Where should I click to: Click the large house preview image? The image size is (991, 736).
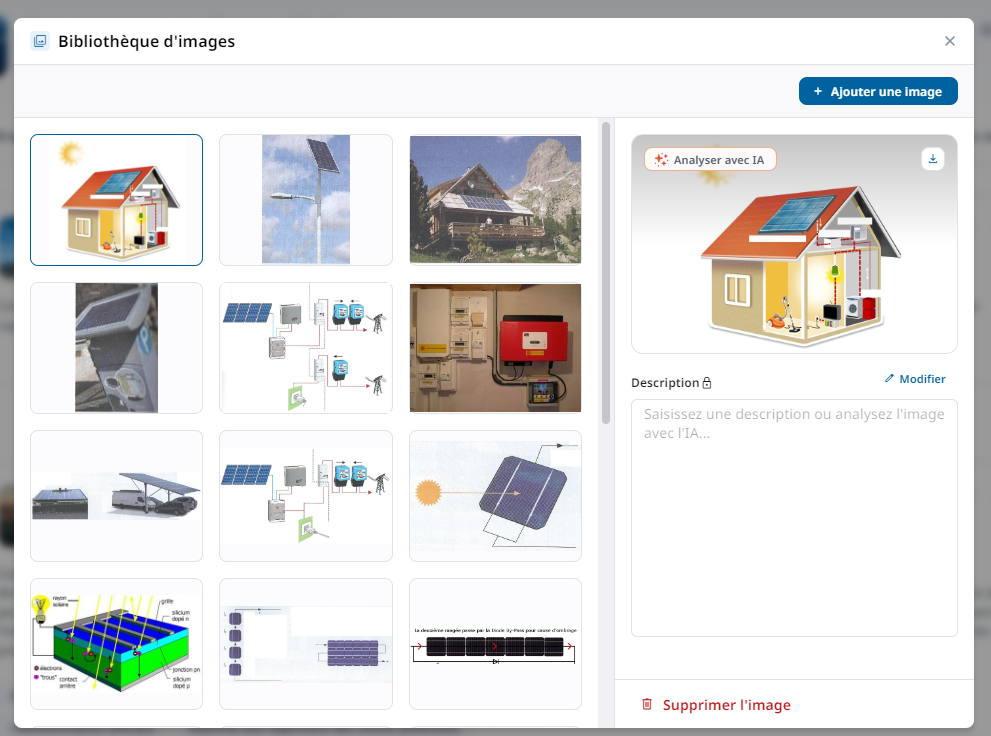pyautogui.click(x=794, y=244)
